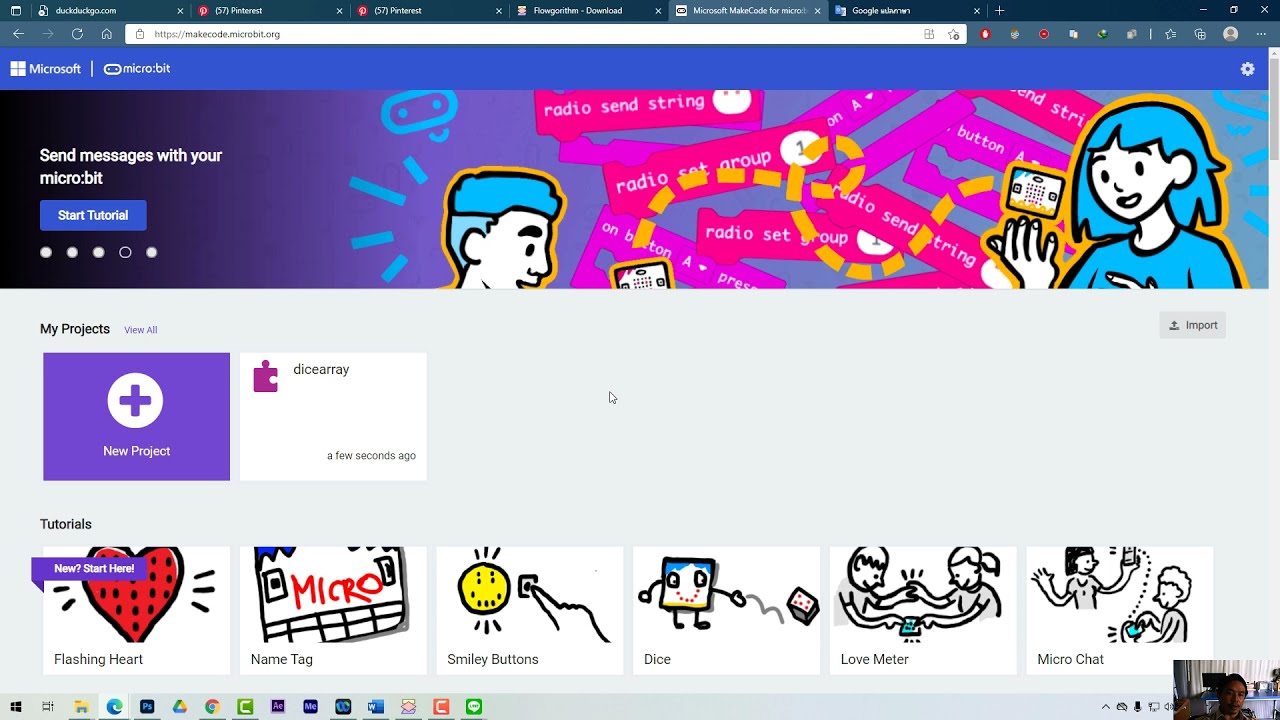The image size is (1280, 720).
Task: Open the browser profile avatar
Action: coord(1231,34)
